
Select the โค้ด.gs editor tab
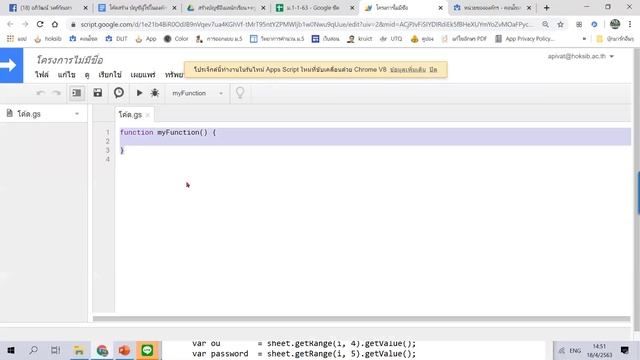pyautogui.click(x=130, y=115)
